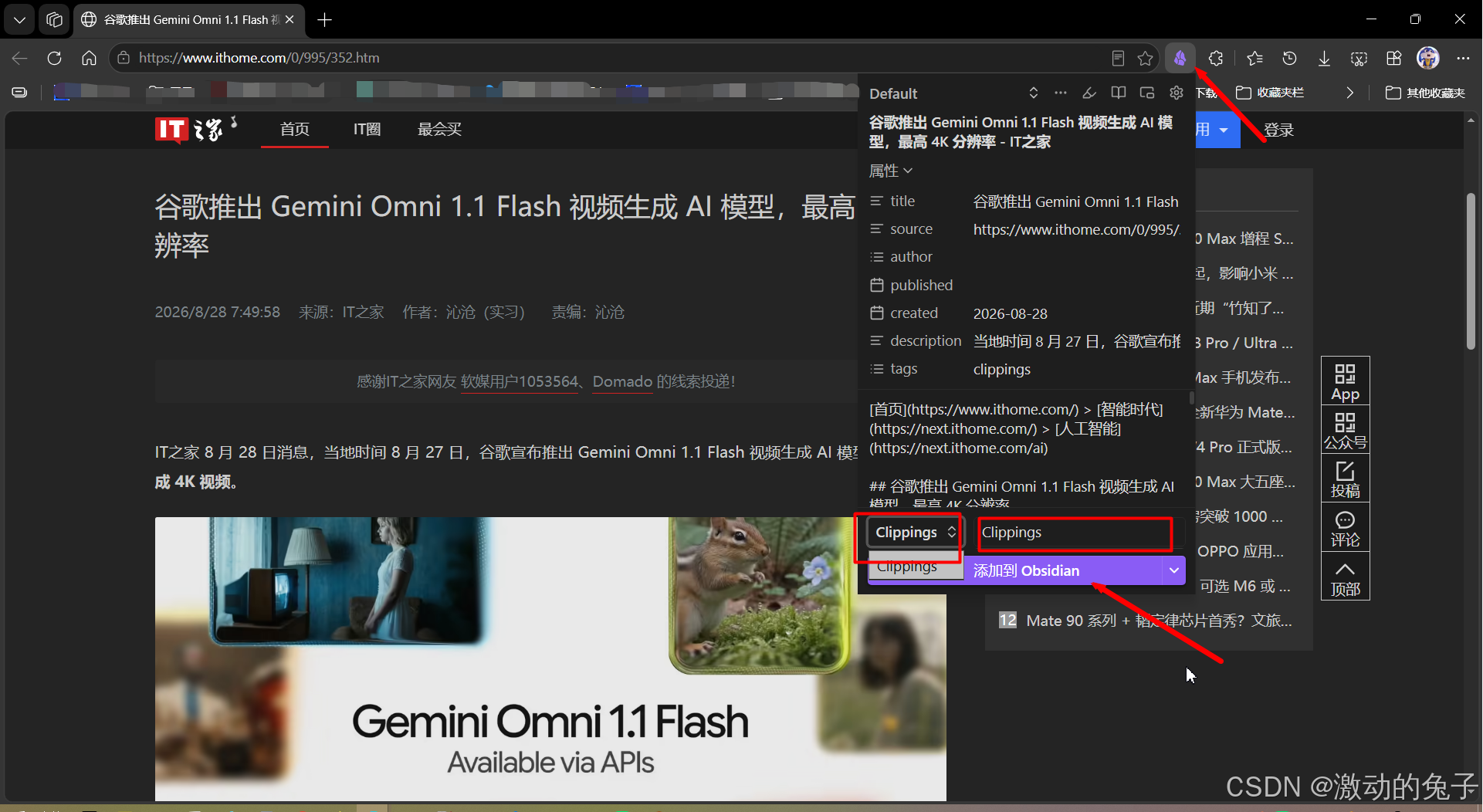Edit the description property value
This screenshot has width=1483, height=812.
(x=1076, y=341)
